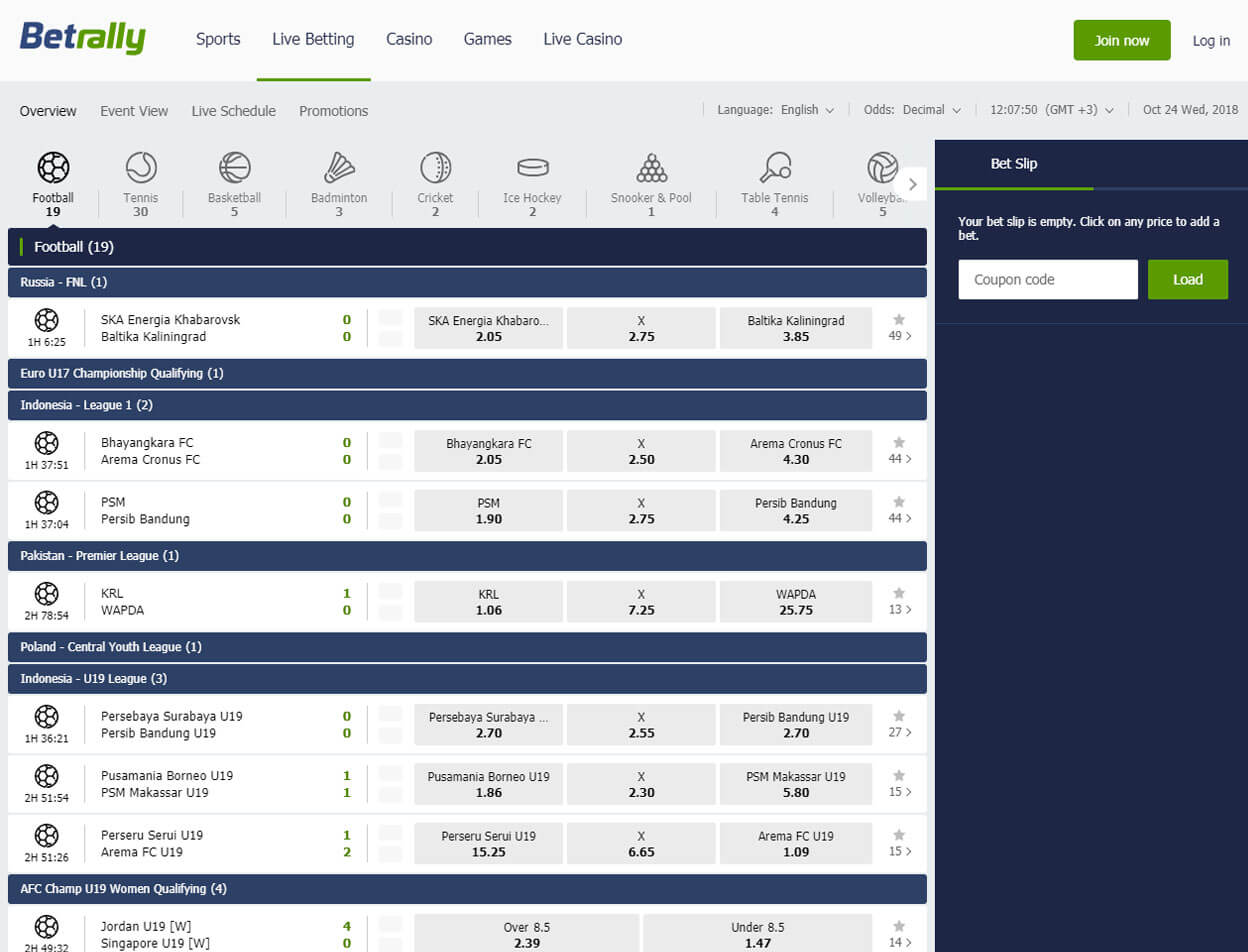Favorite the KRL vs WAPDA star
This screenshot has height=952, width=1248.
(899, 592)
